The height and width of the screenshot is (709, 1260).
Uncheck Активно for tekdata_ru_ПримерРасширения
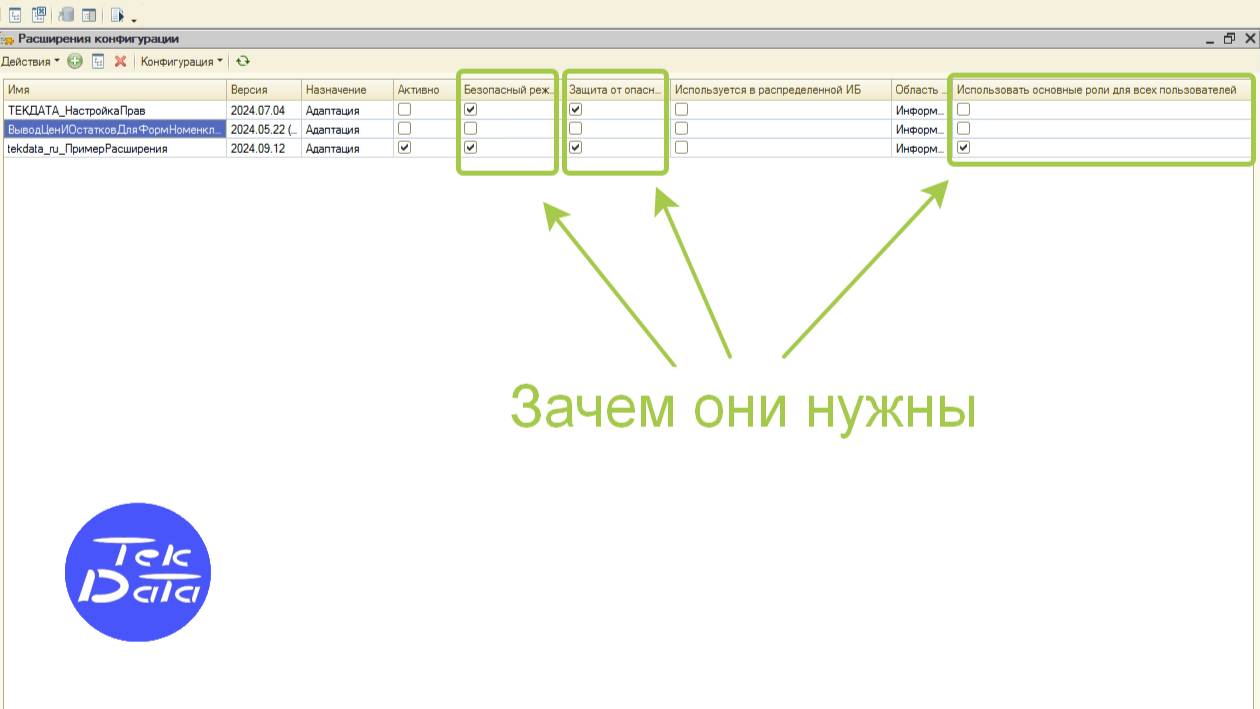pos(404,147)
